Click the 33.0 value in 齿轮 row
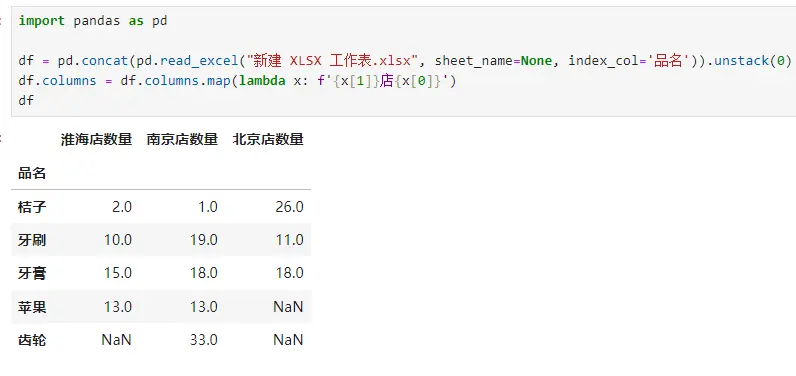The image size is (796, 376). [204, 340]
